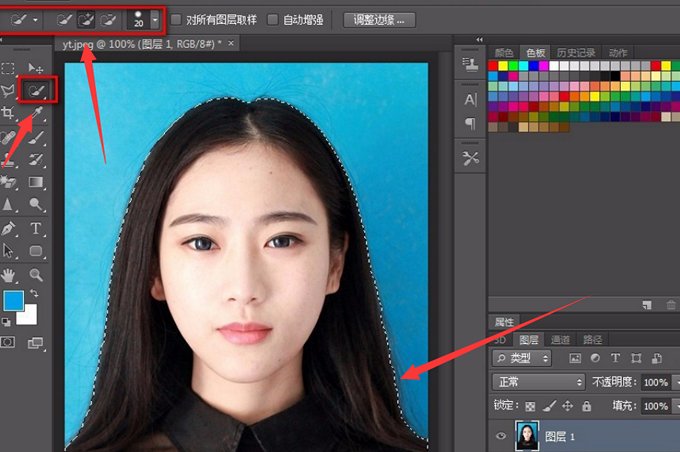
Task: Select the Crop tool
Action: pyautogui.click(x=8, y=113)
